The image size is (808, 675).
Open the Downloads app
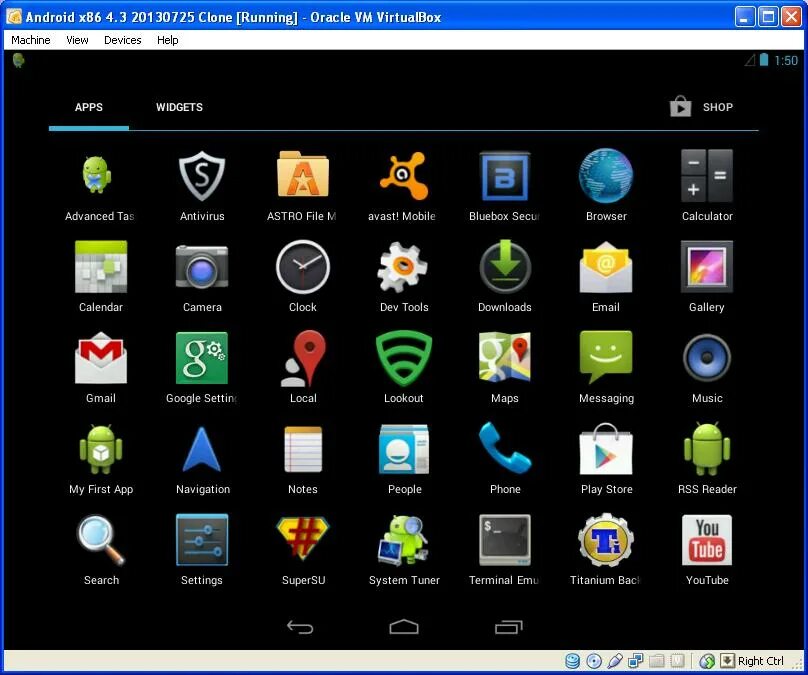505,266
